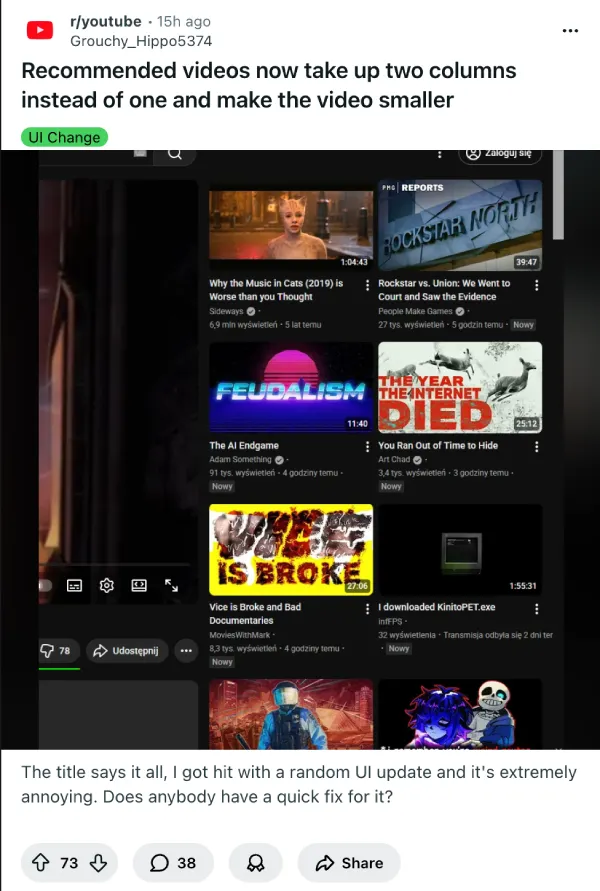This screenshot has height=891, width=600.
Task: Click the YouTube page vertical scrollbar
Action: (559, 194)
